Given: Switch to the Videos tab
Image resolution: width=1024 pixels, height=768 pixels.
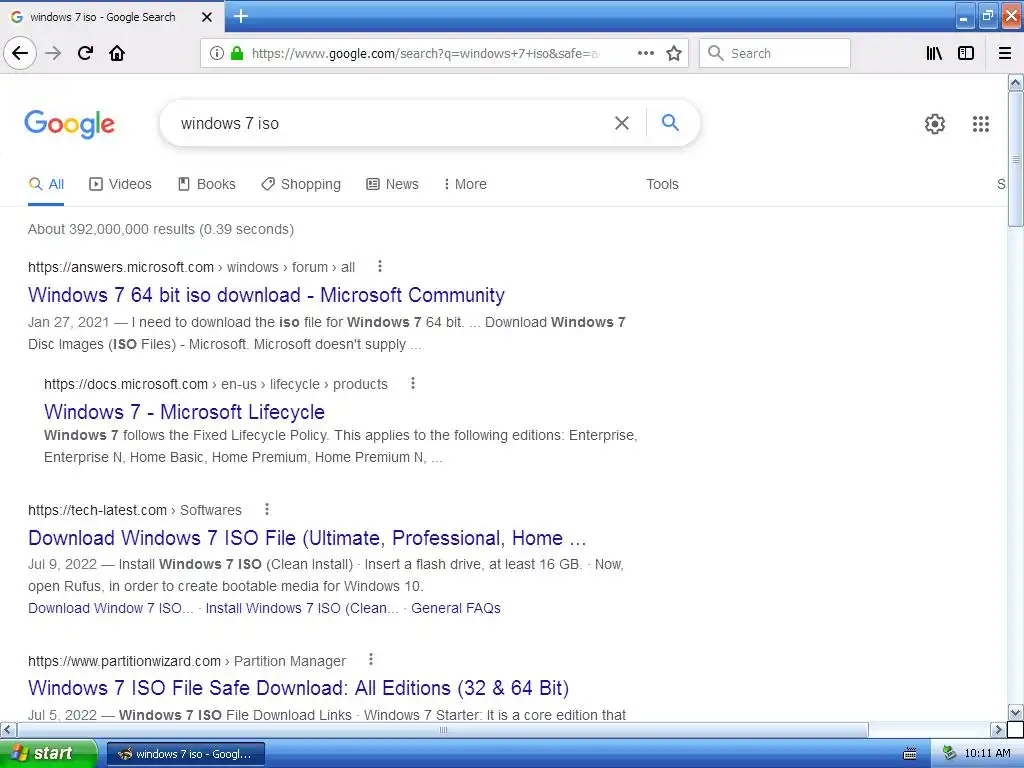Looking at the screenshot, I should [120, 184].
